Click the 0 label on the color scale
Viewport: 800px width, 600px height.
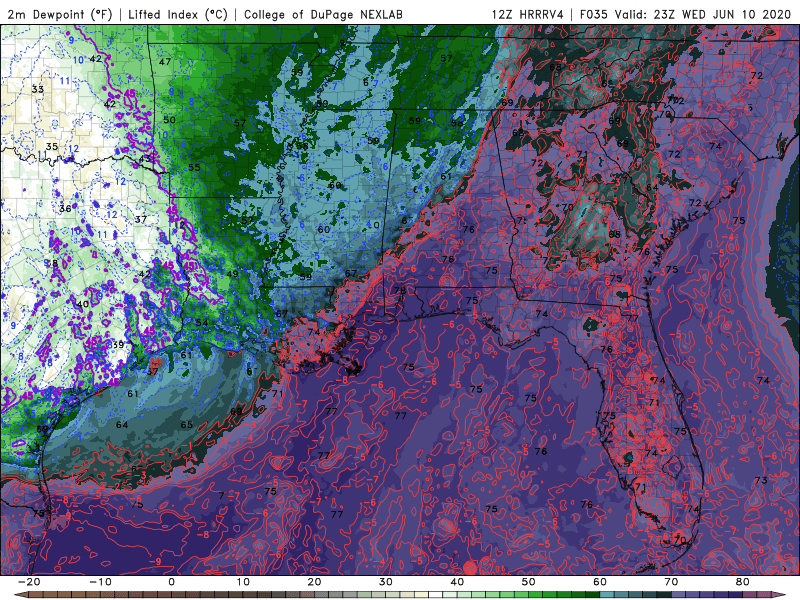coord(171,582)
